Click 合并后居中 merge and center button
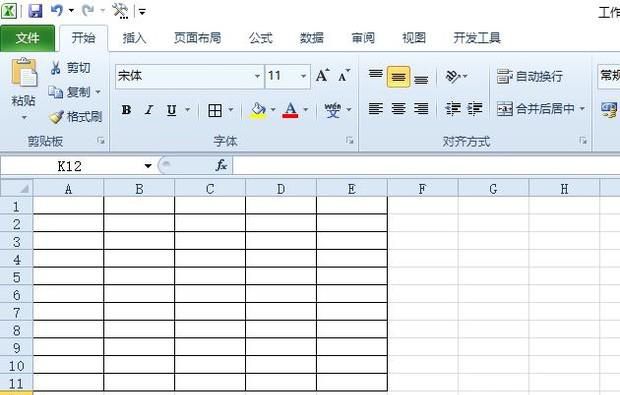The width and height of the screenshot is (620, 395). [x=535, y=108]
